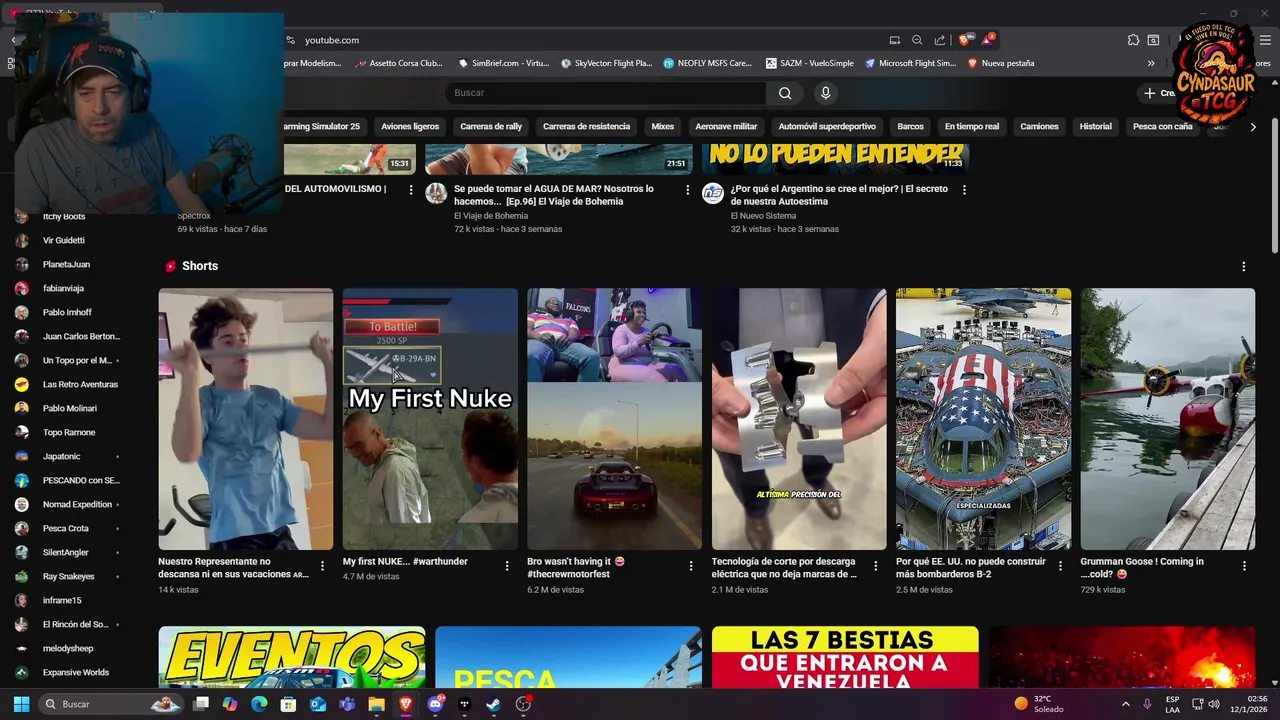
Task: Open Brave Shields lion icon
Action: [x=964, y=40]
